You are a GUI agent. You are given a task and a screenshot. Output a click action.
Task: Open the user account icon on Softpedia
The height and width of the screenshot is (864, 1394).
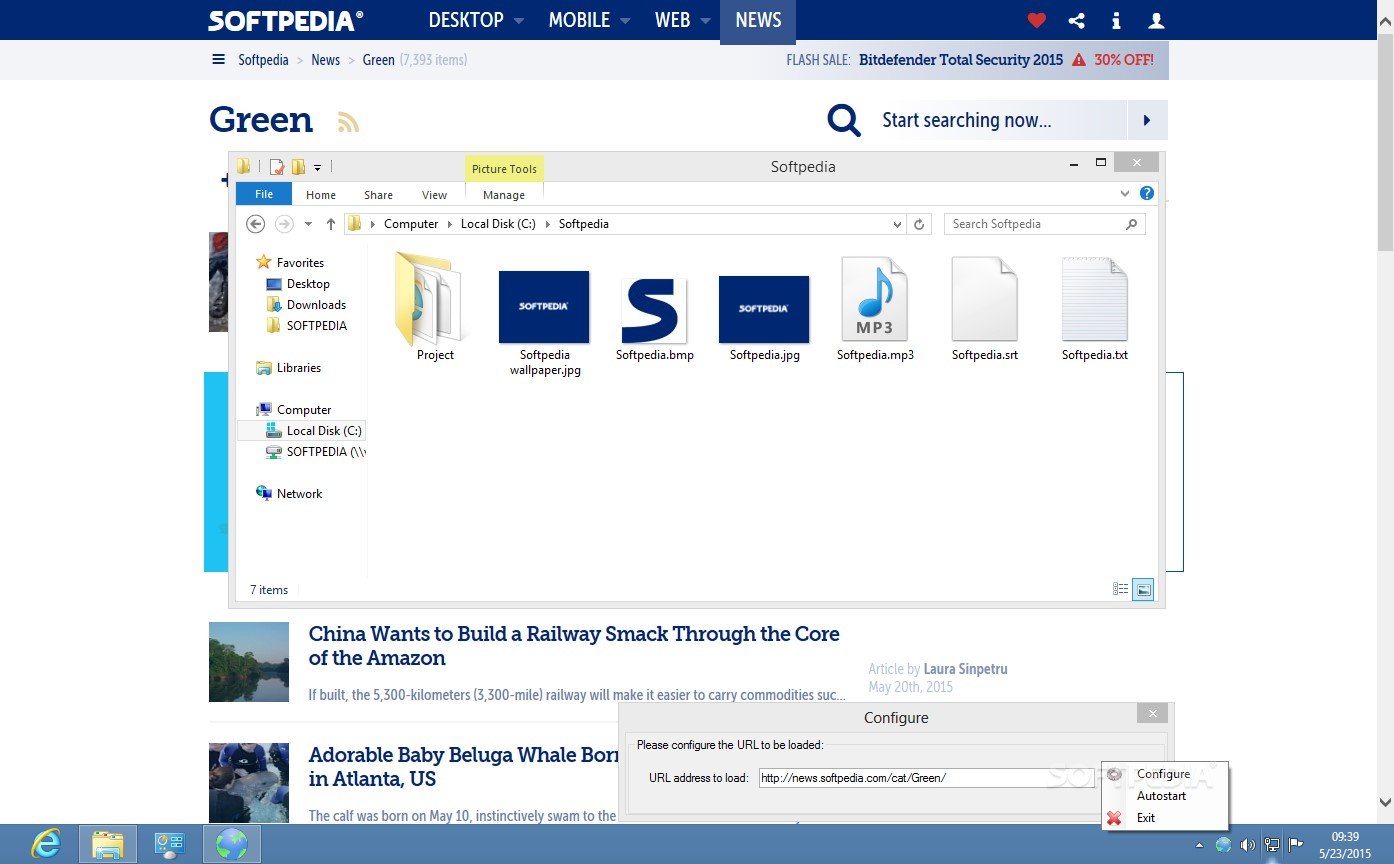(x=1157, y=20)
